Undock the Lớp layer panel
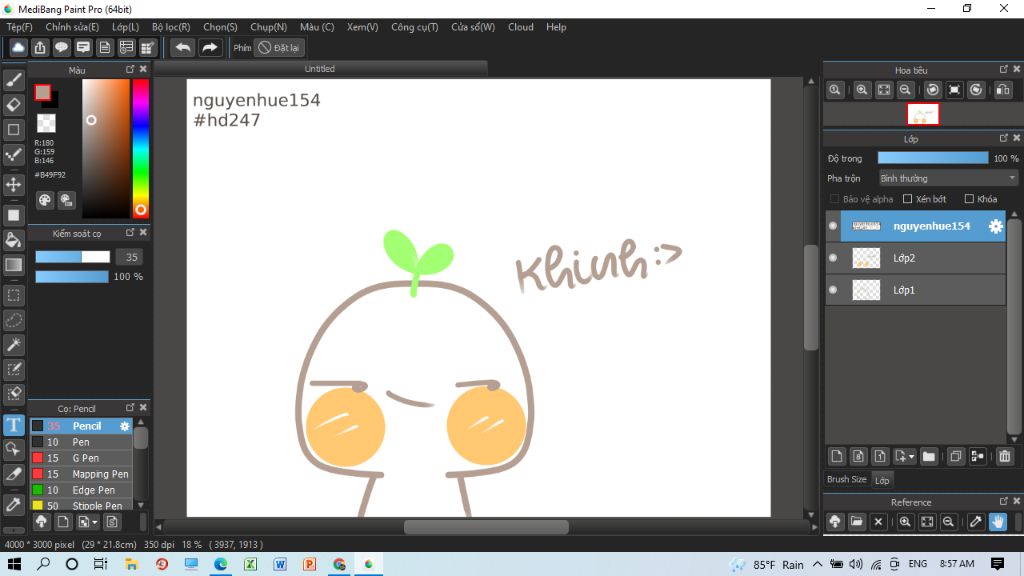 [1004, 138]
